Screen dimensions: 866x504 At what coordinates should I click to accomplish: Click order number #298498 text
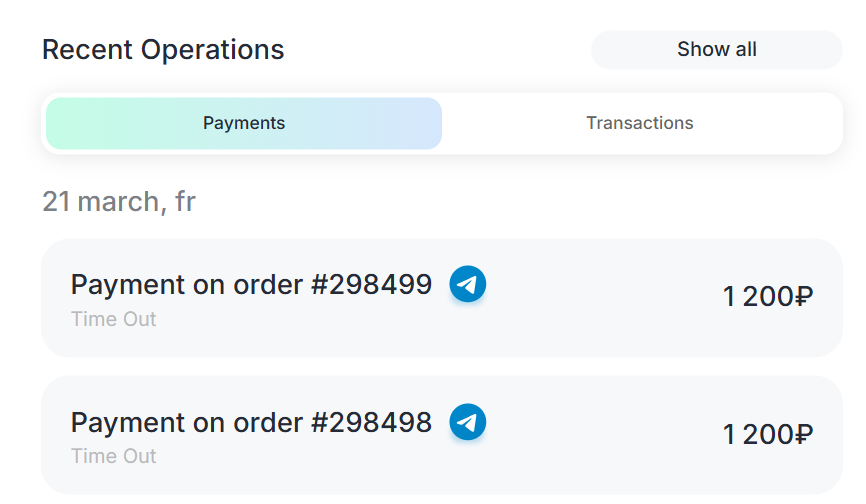[371, 422]
